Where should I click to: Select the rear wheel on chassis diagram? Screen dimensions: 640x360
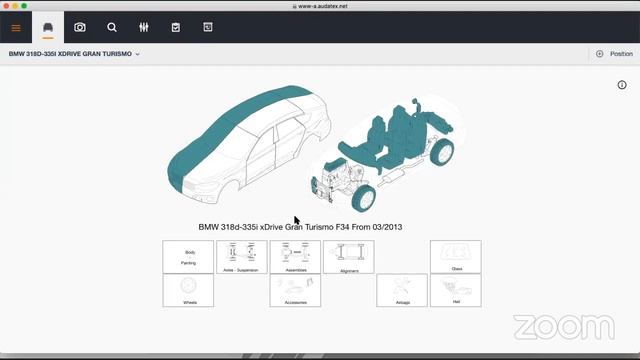(x=442, y=151)
